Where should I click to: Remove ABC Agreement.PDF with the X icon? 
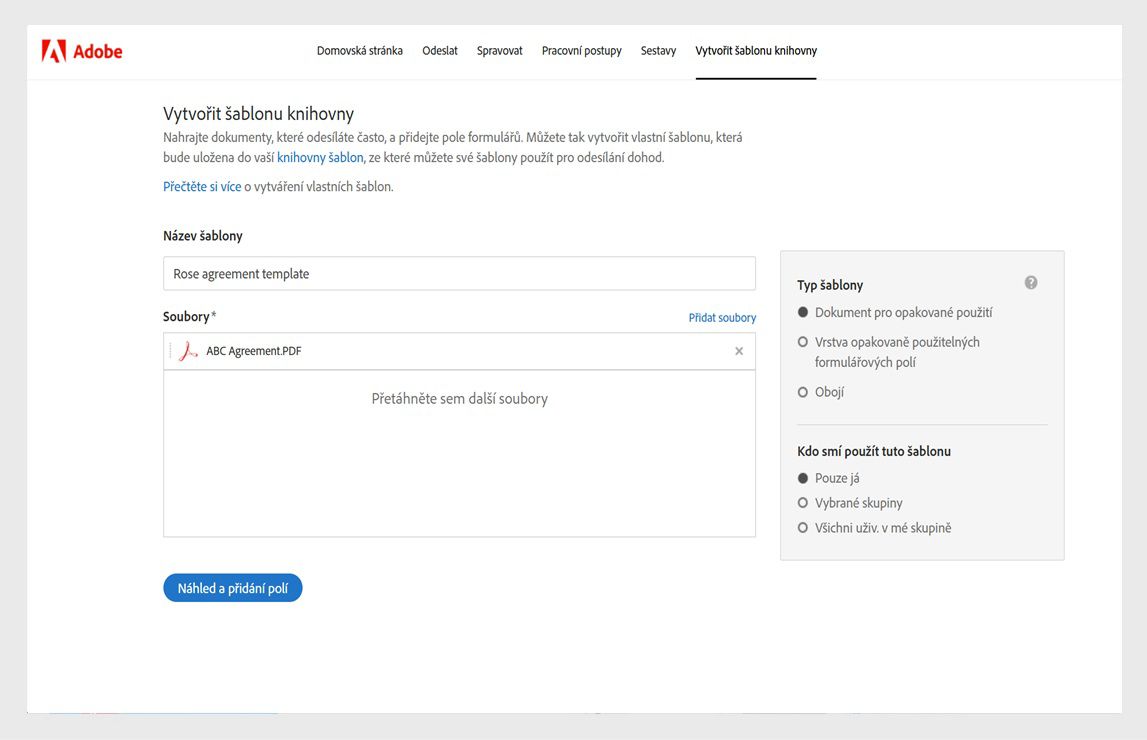pos(739,351)
